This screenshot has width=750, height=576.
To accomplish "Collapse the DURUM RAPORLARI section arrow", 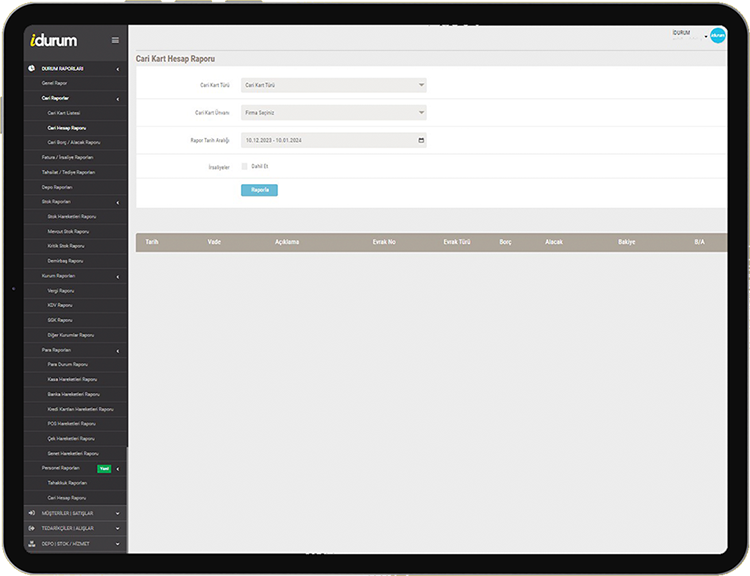I will point(118,69).
